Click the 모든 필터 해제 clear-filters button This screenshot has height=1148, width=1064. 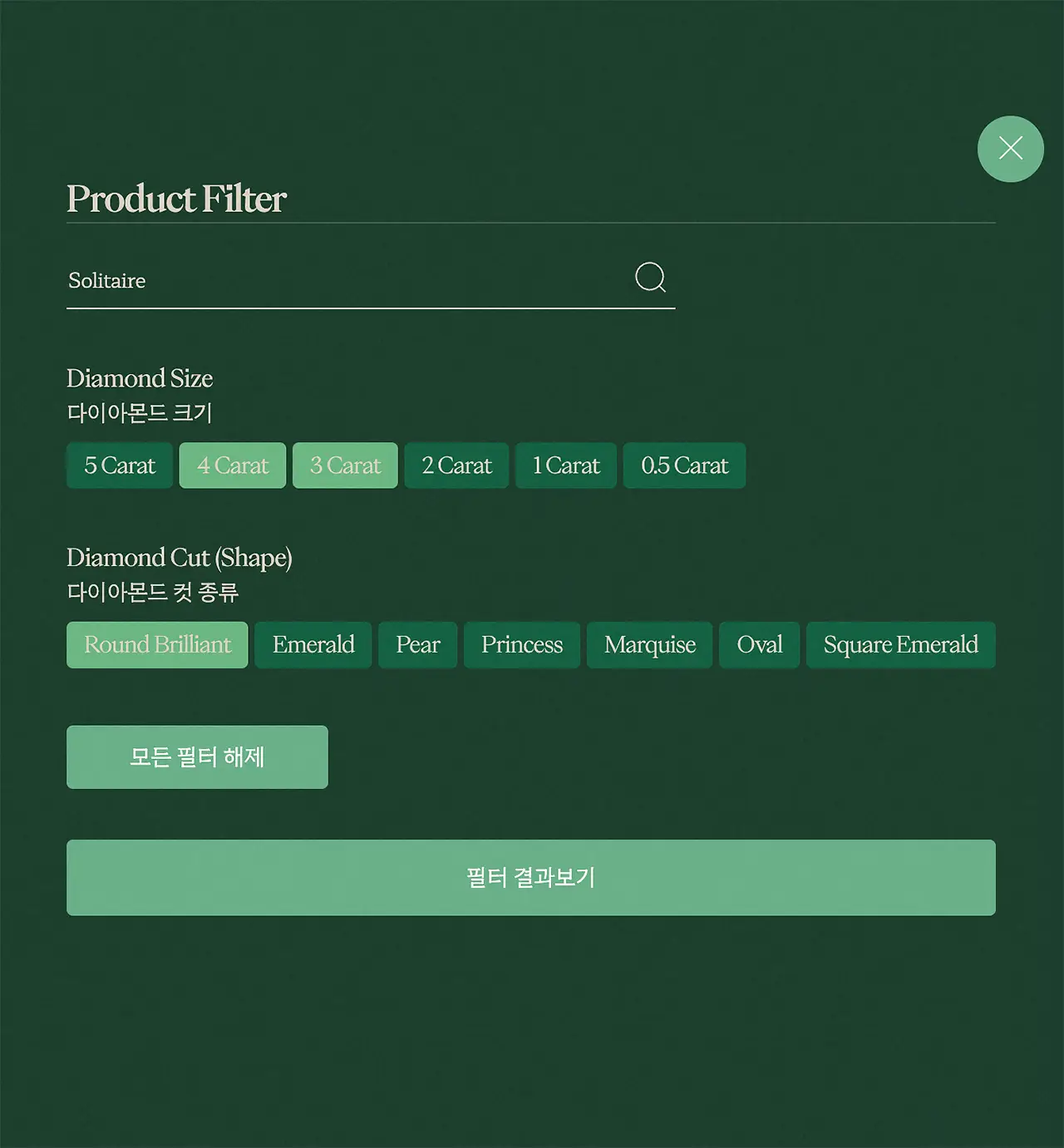[x=197, y=756]
